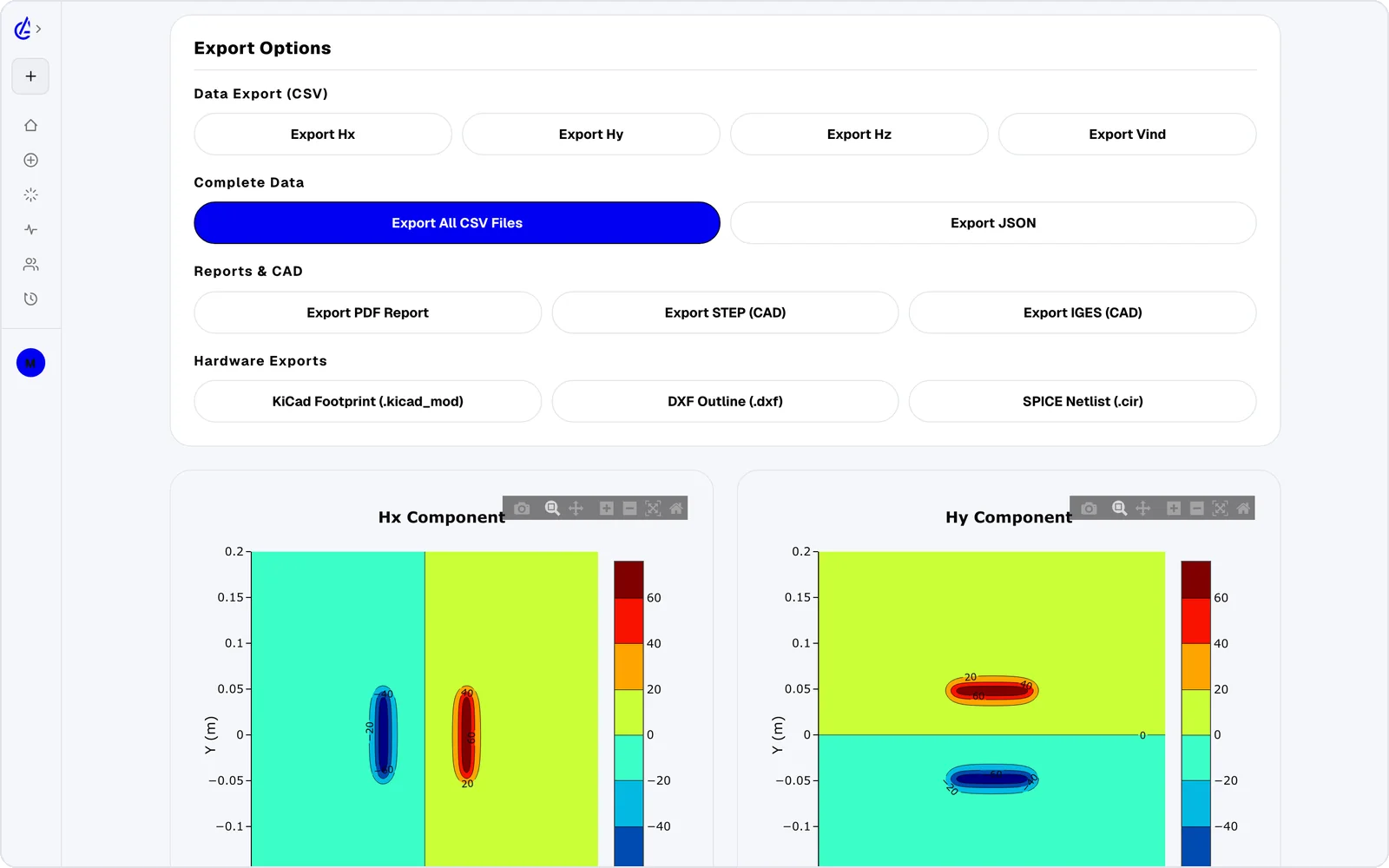Screen dimensions: 1389x868
Task: Zoom out on the Hx Component plot
Action: tap(630, 508)
